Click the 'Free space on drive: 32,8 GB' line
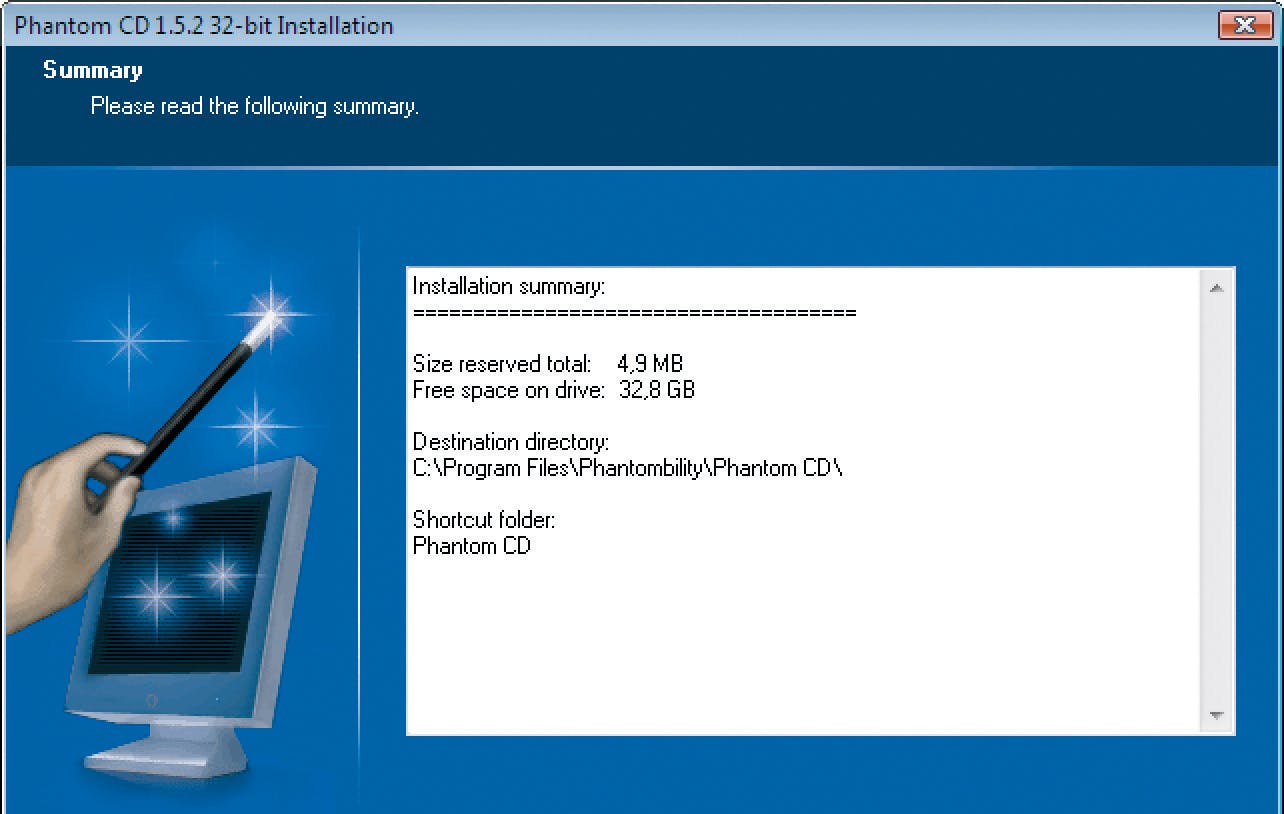 (x=554, y=390)
